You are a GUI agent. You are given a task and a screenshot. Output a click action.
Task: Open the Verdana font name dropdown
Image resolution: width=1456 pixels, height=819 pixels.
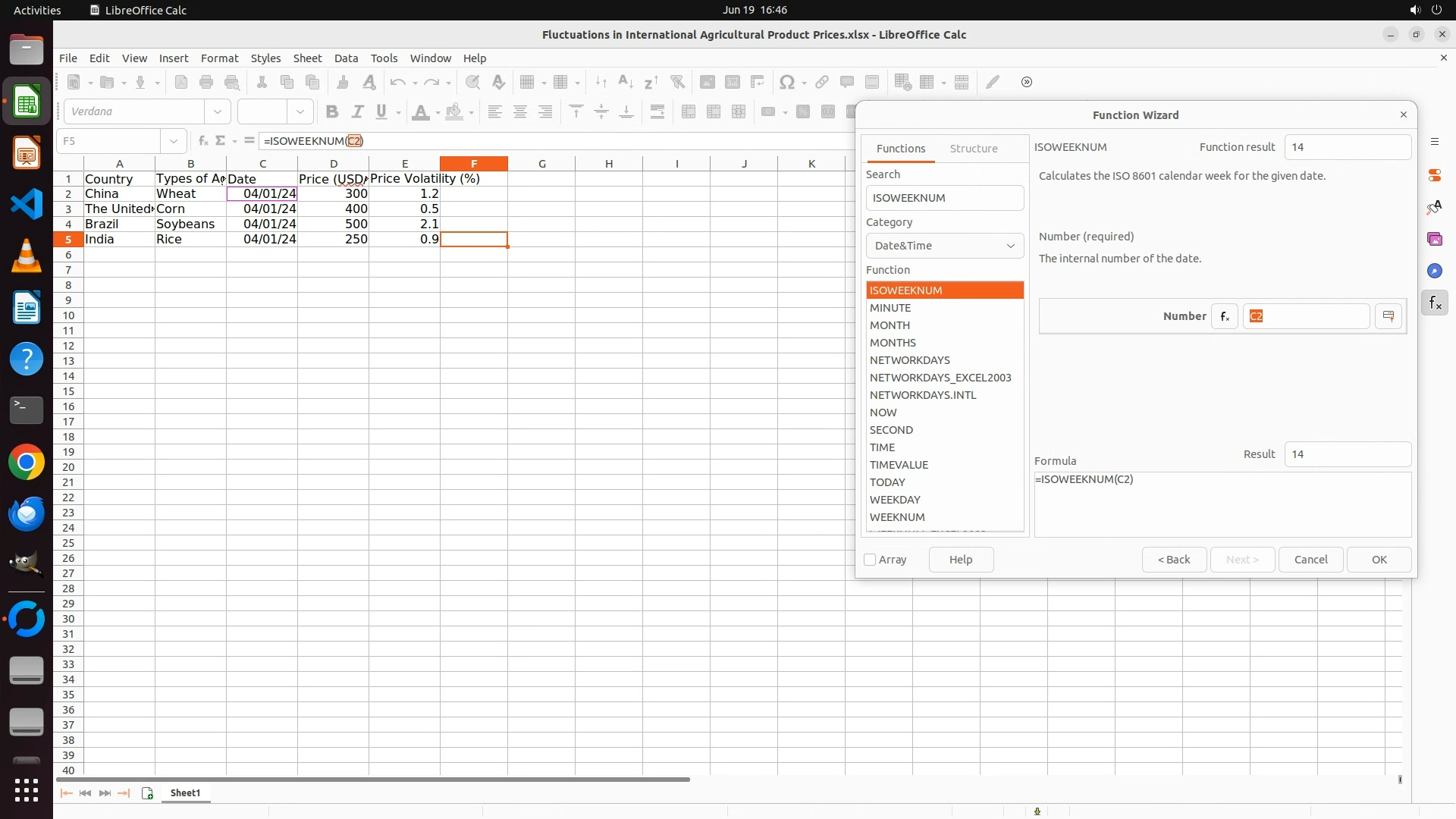tap(218, 112)
